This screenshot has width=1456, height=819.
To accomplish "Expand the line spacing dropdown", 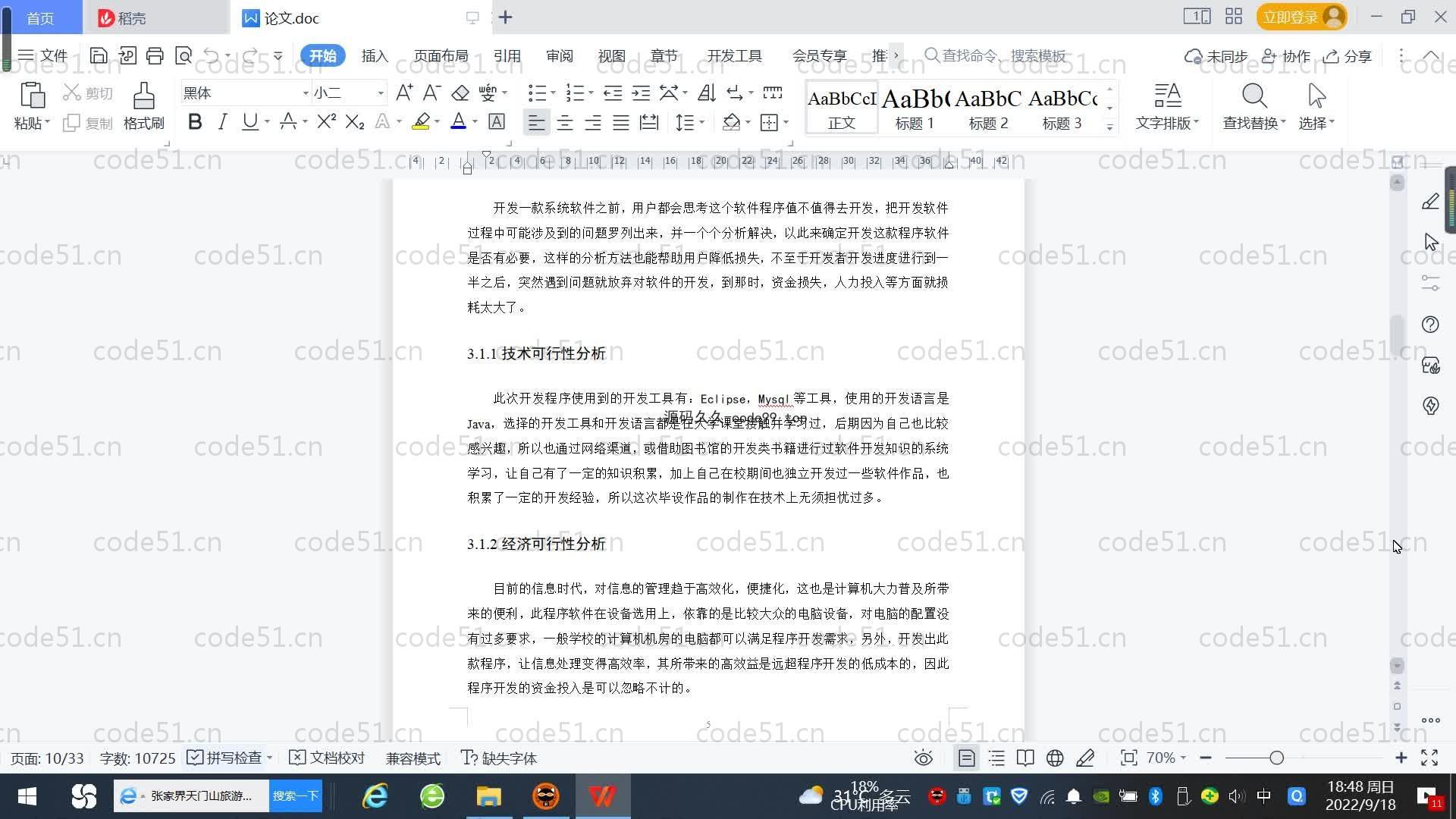I will (x=702, y=122).
